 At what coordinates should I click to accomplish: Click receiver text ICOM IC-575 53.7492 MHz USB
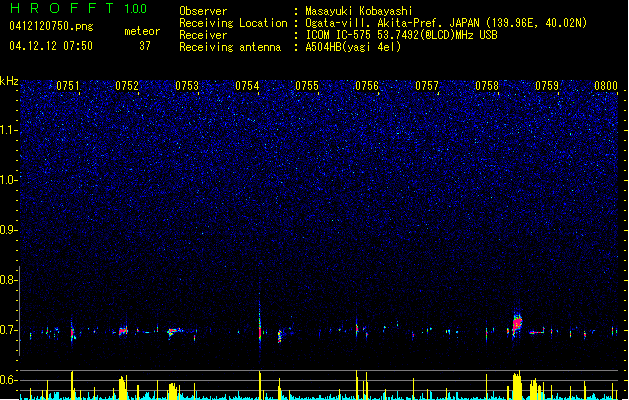pos(401,35)
